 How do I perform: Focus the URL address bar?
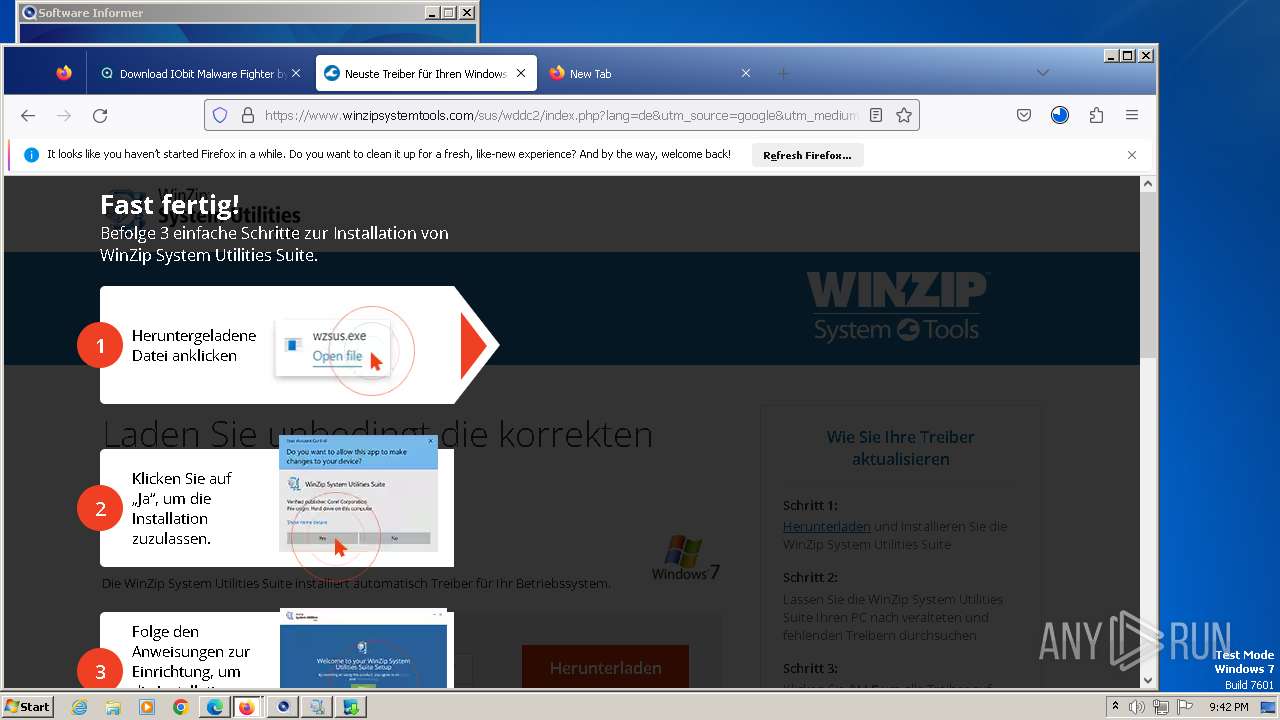[x=561, y=115]
